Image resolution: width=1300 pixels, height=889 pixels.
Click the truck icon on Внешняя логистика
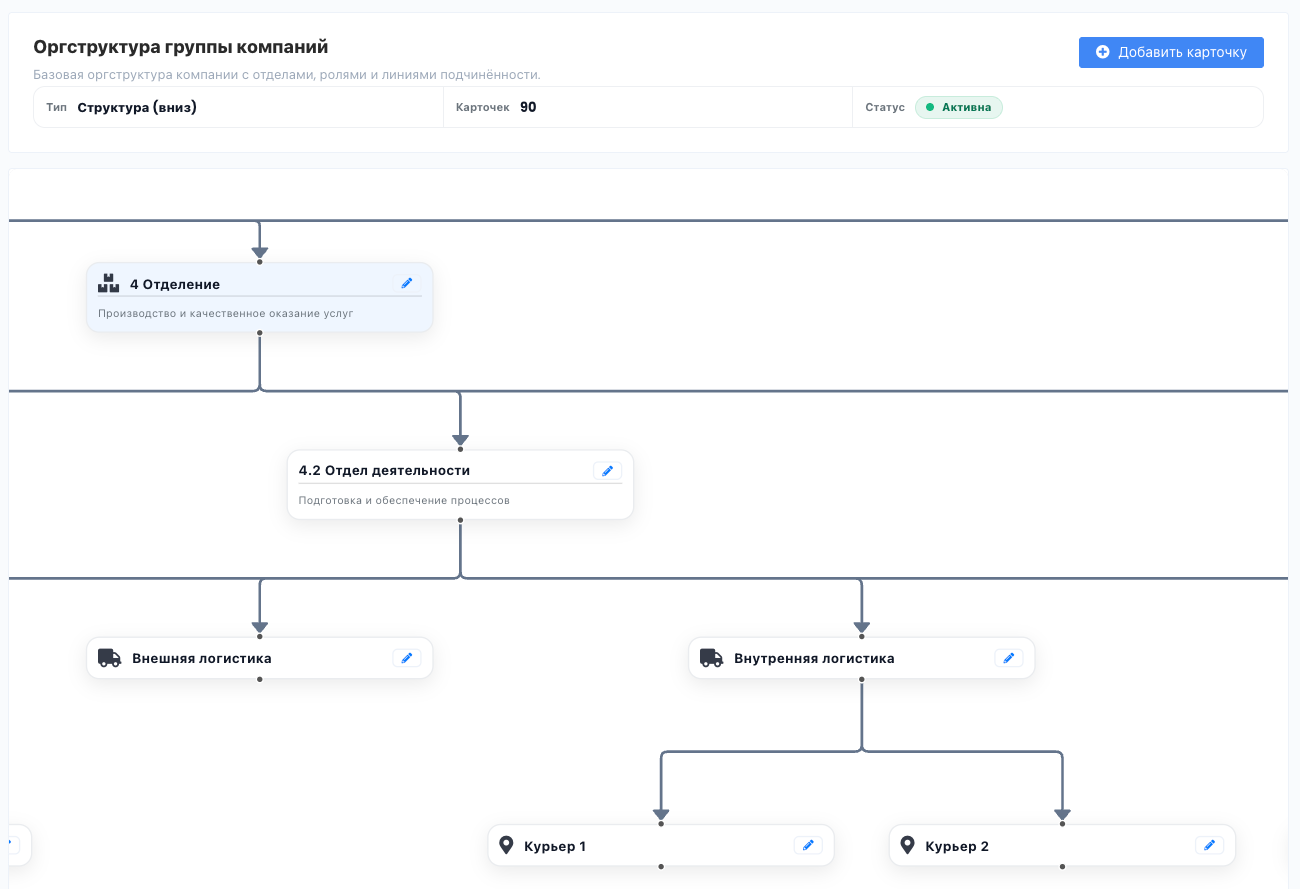pos(109,658)
